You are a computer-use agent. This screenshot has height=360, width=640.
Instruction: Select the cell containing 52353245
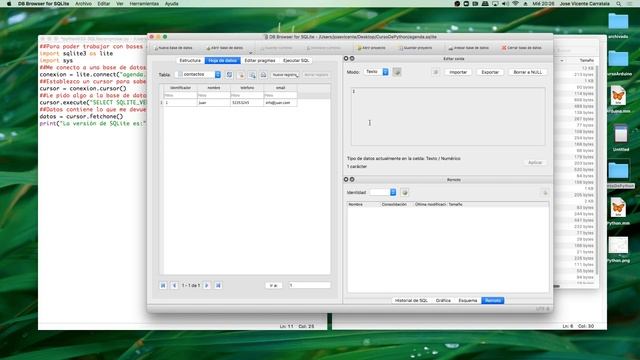[x=247, y=103]
